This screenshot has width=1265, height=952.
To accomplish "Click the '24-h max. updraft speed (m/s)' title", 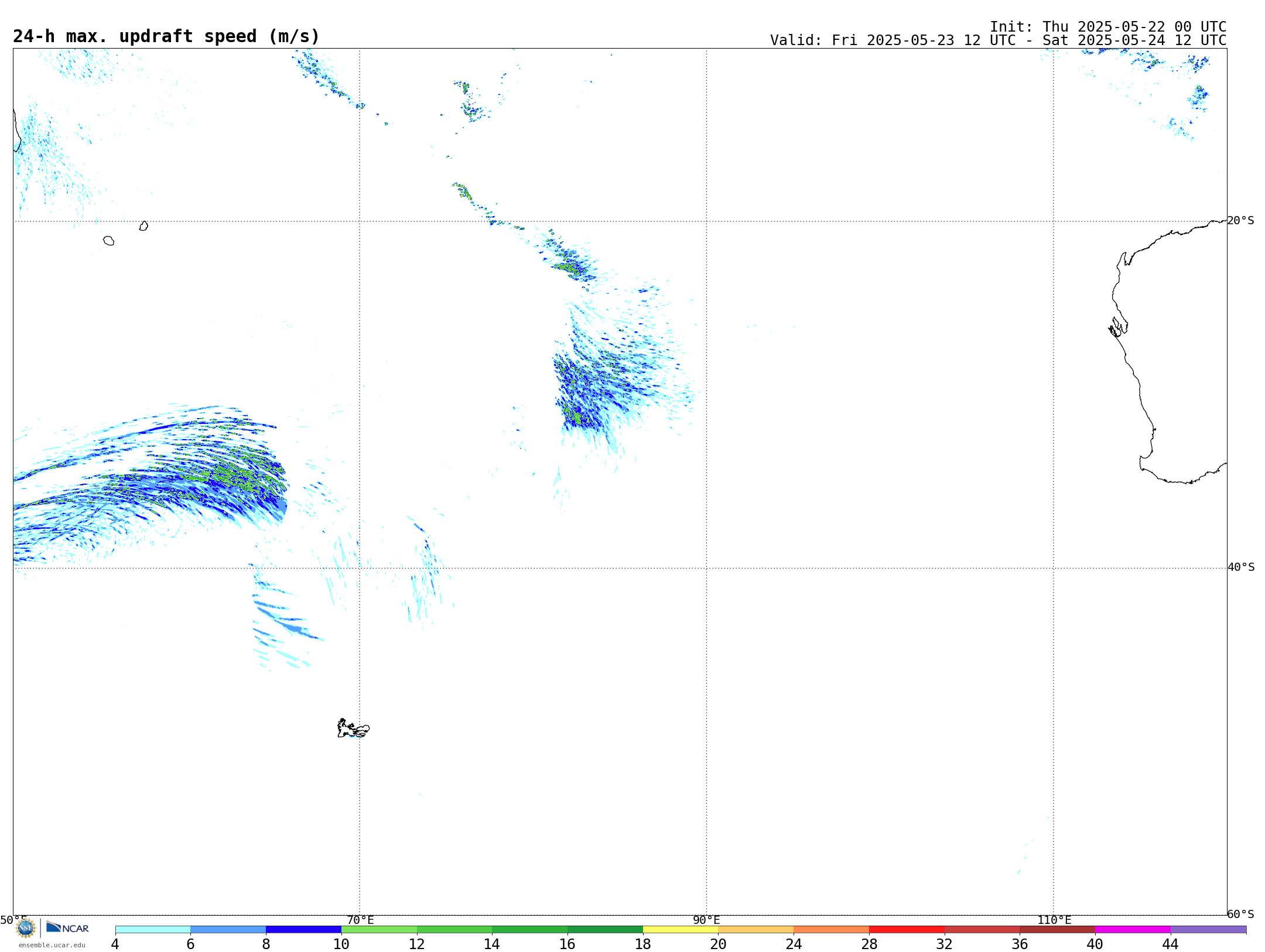I will click(166, 36).
